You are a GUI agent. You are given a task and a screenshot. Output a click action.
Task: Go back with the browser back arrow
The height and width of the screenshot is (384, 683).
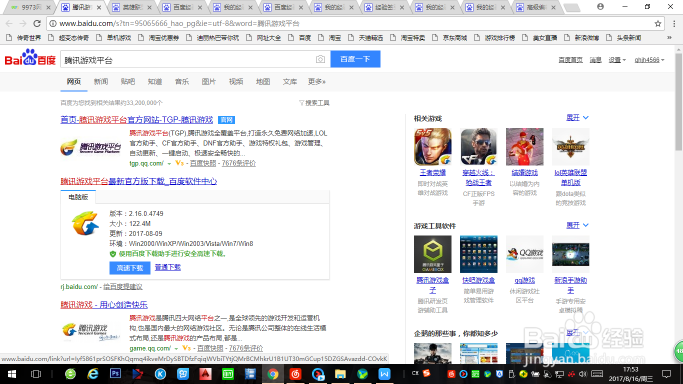tap(9, 24)
